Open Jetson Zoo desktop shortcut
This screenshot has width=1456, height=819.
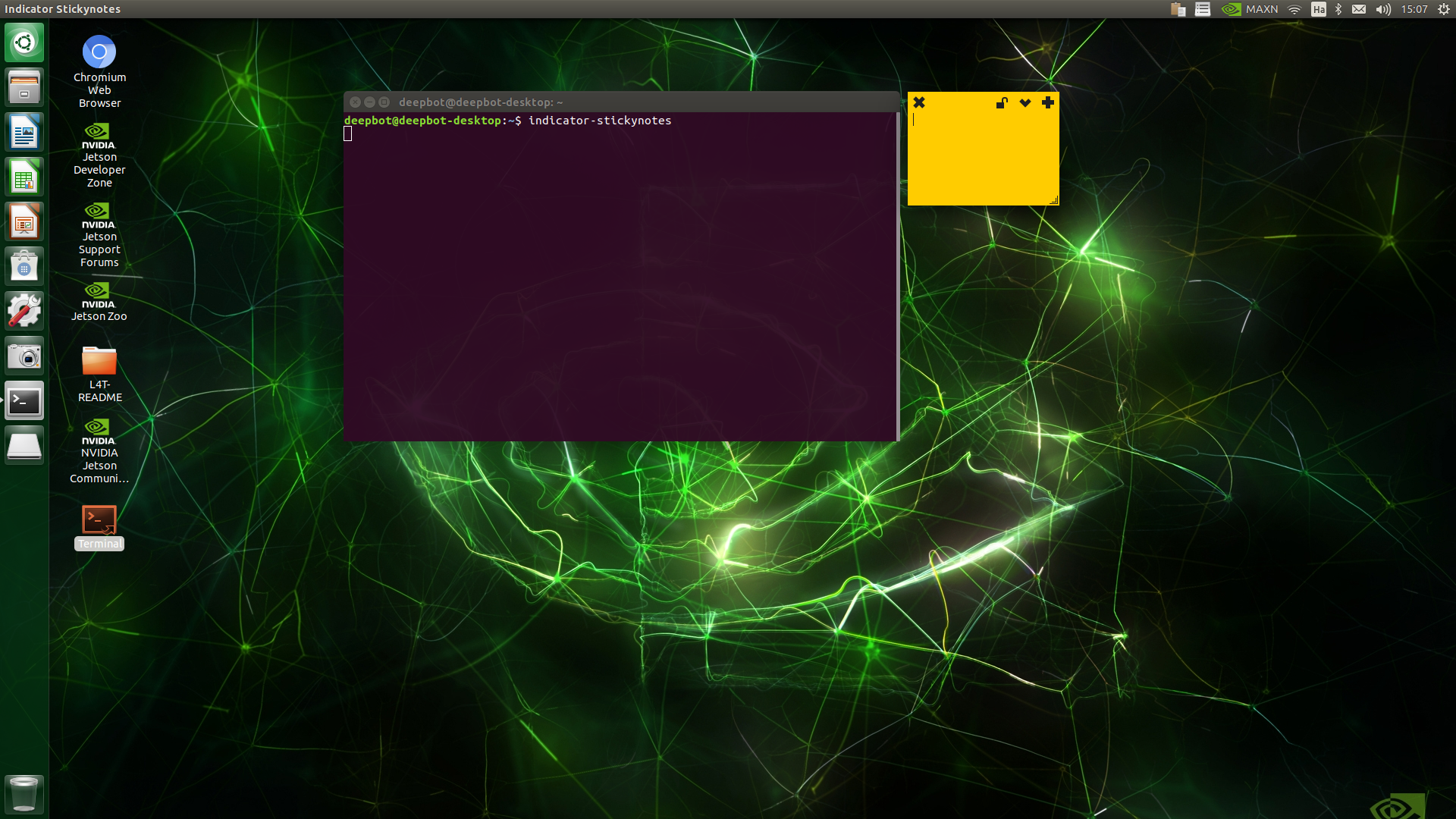99,292
